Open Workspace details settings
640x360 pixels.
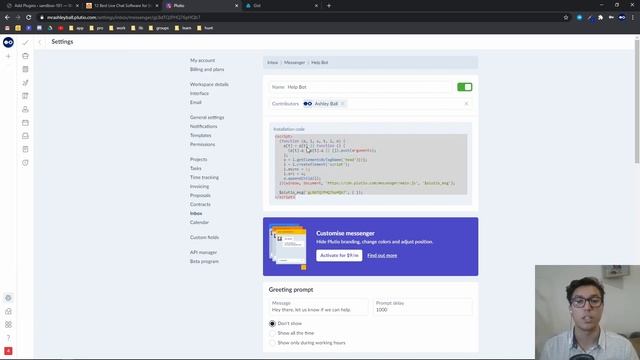(x=209, y=84)
